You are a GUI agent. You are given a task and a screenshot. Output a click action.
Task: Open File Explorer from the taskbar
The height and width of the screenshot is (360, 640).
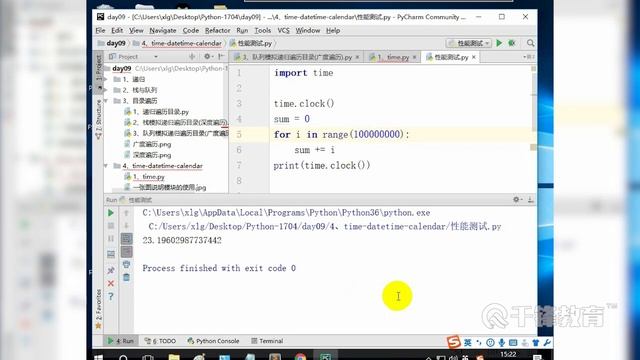click(174, 356)
